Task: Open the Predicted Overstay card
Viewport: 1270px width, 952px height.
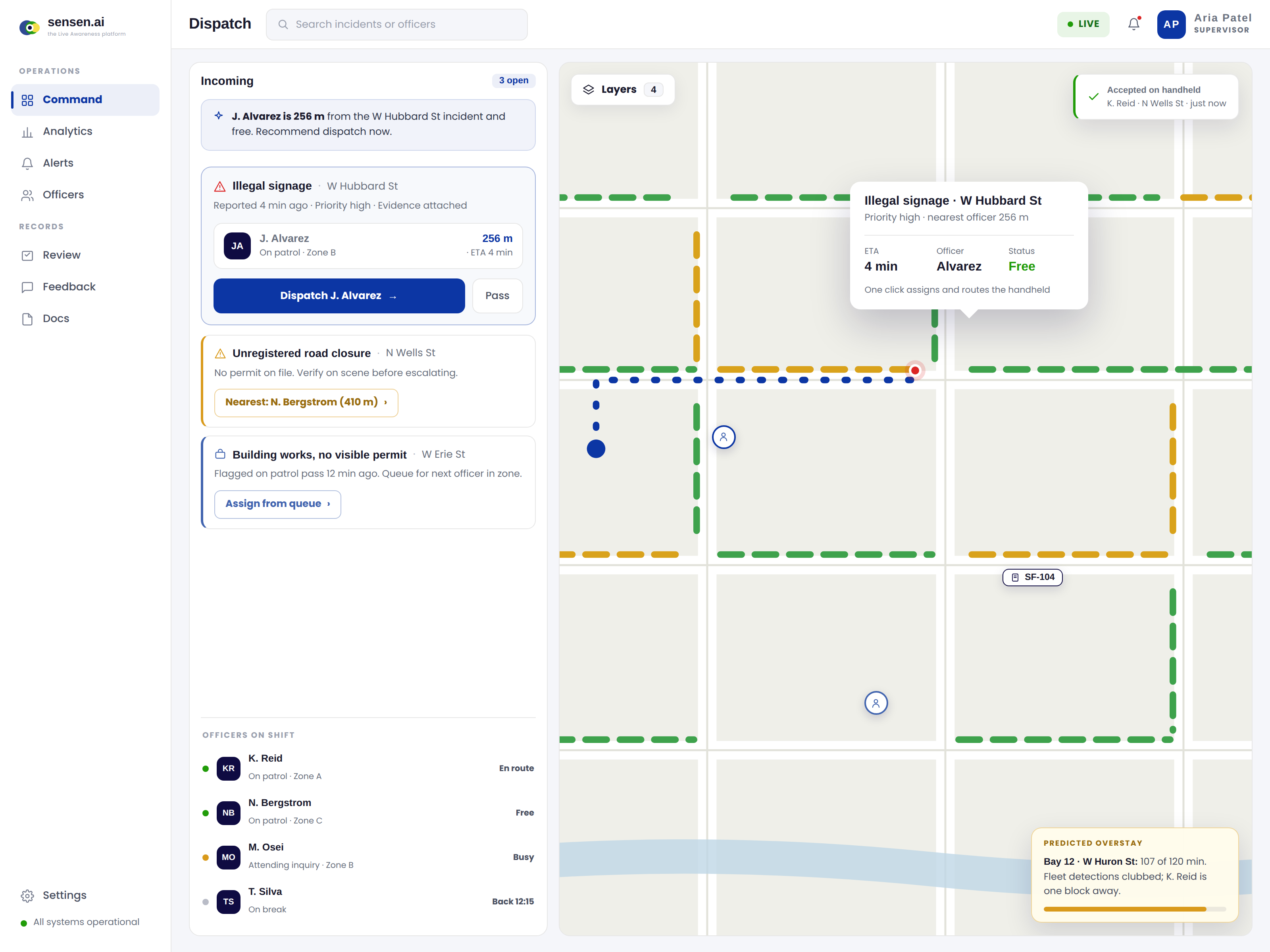Action: point(1135,875)
